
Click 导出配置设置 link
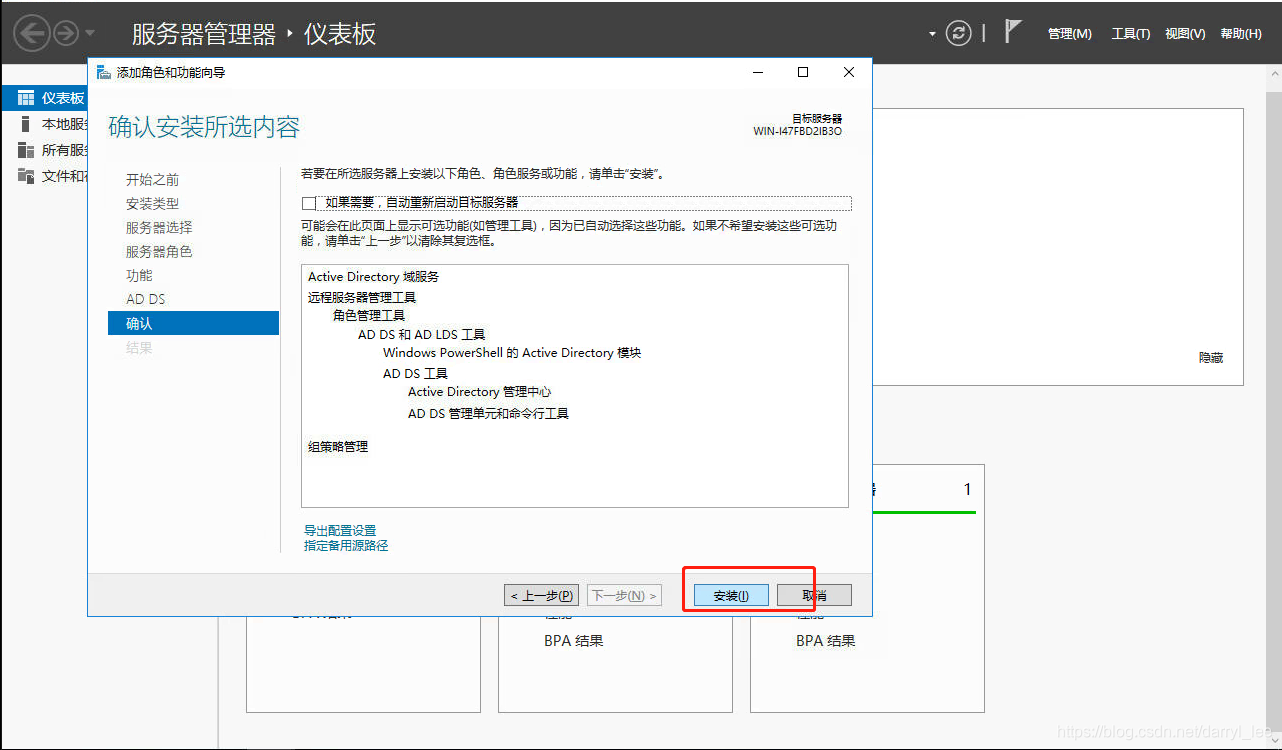(340, 531)
